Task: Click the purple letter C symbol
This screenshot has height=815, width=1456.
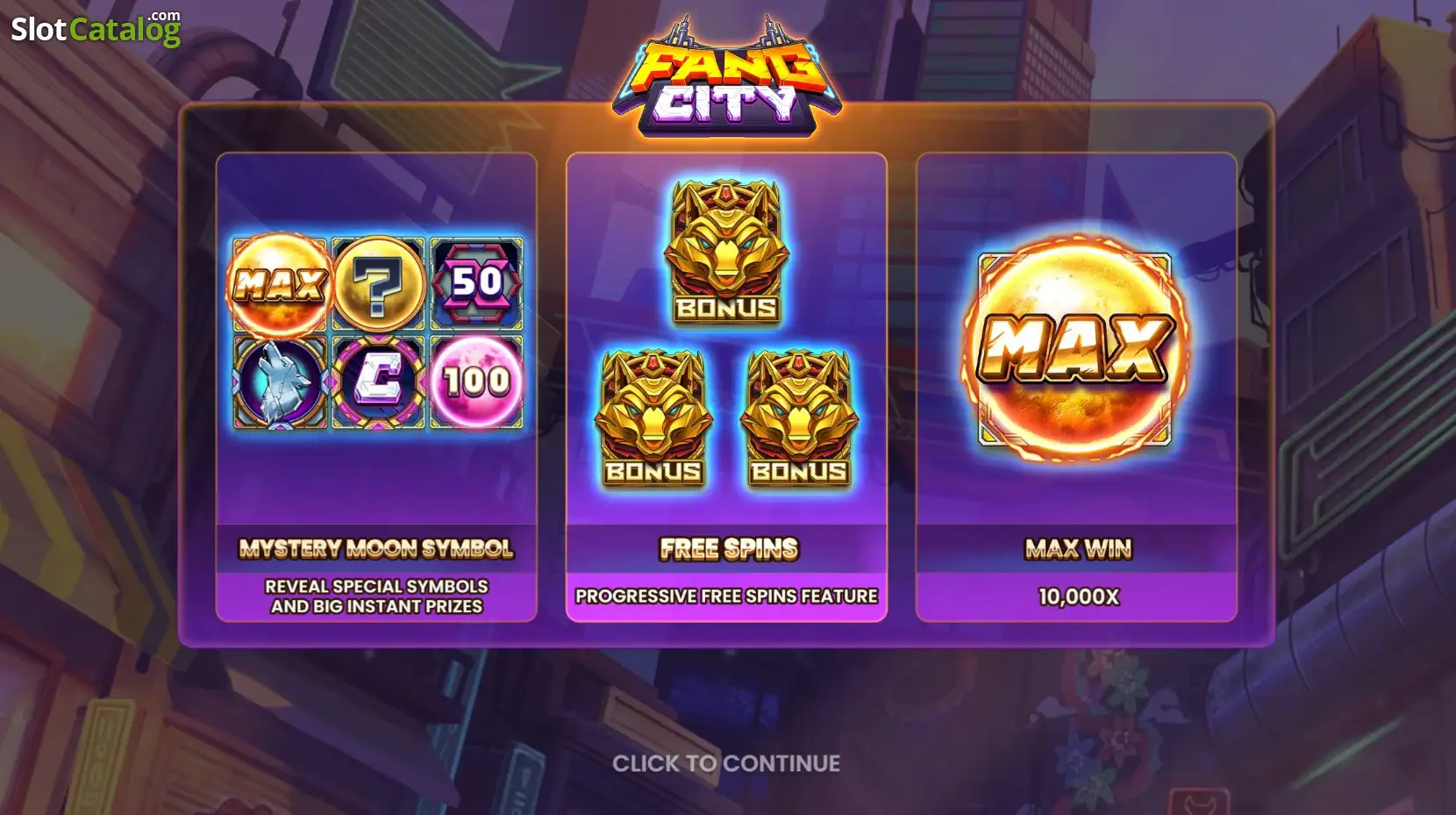Action: tap(378, 382)
